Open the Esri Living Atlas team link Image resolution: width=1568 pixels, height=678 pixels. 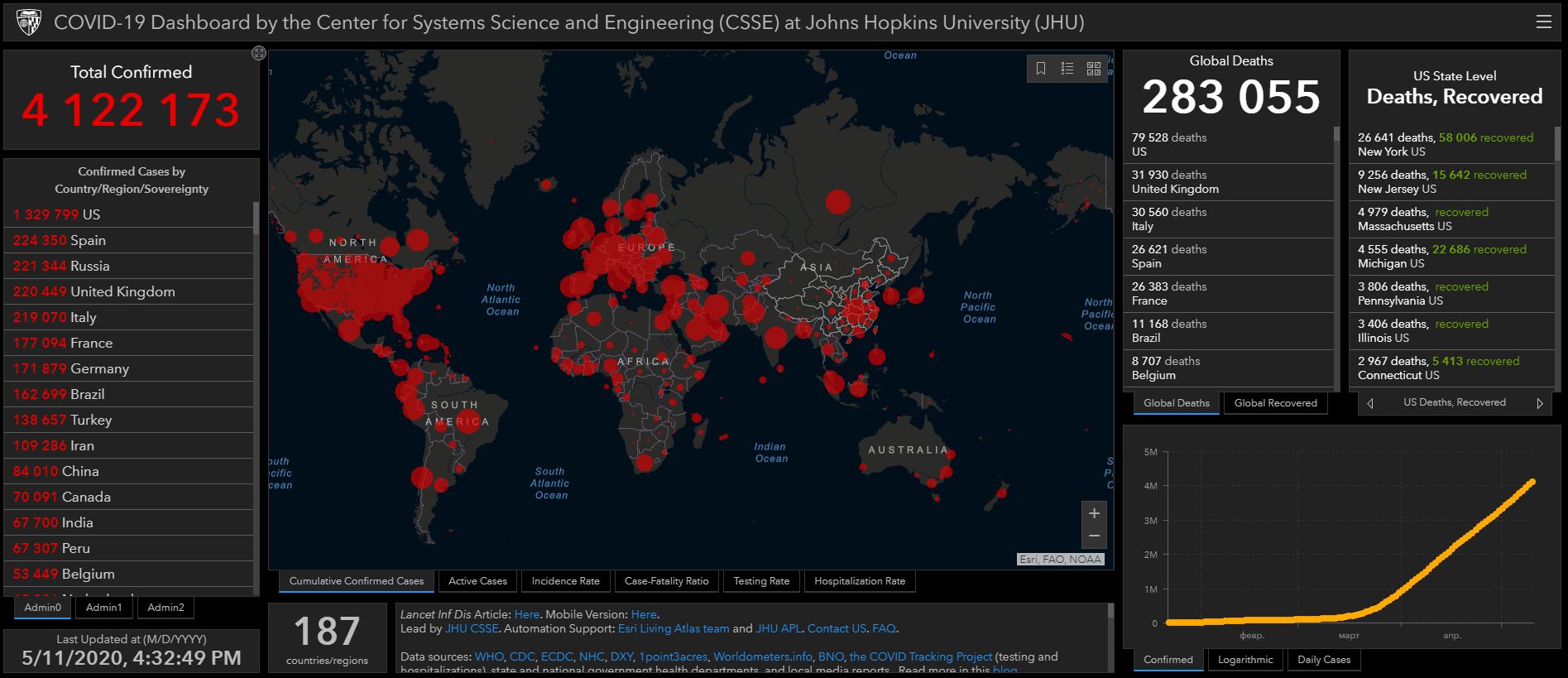[674, 628]
